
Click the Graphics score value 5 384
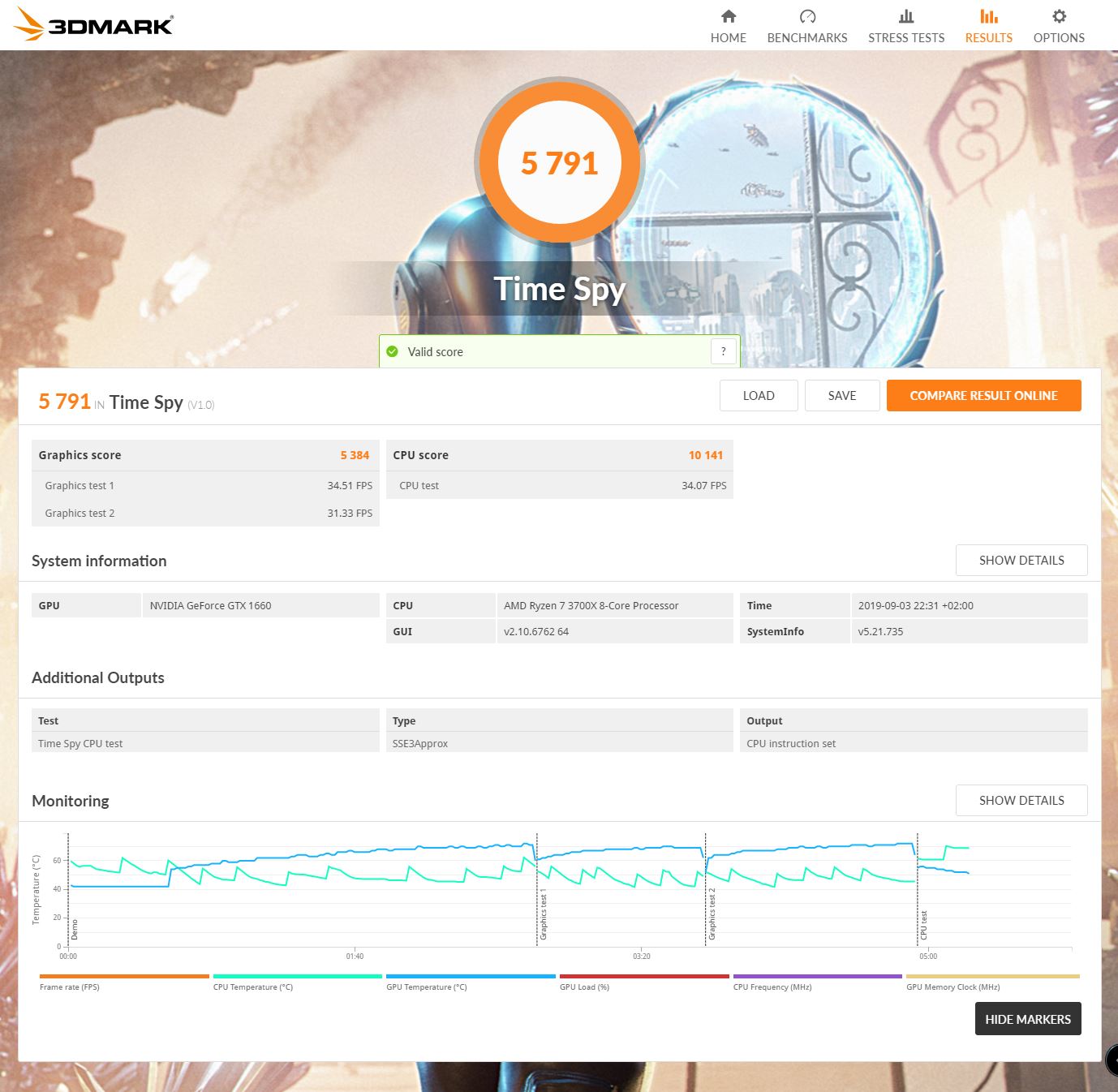(x=355, y=455)
